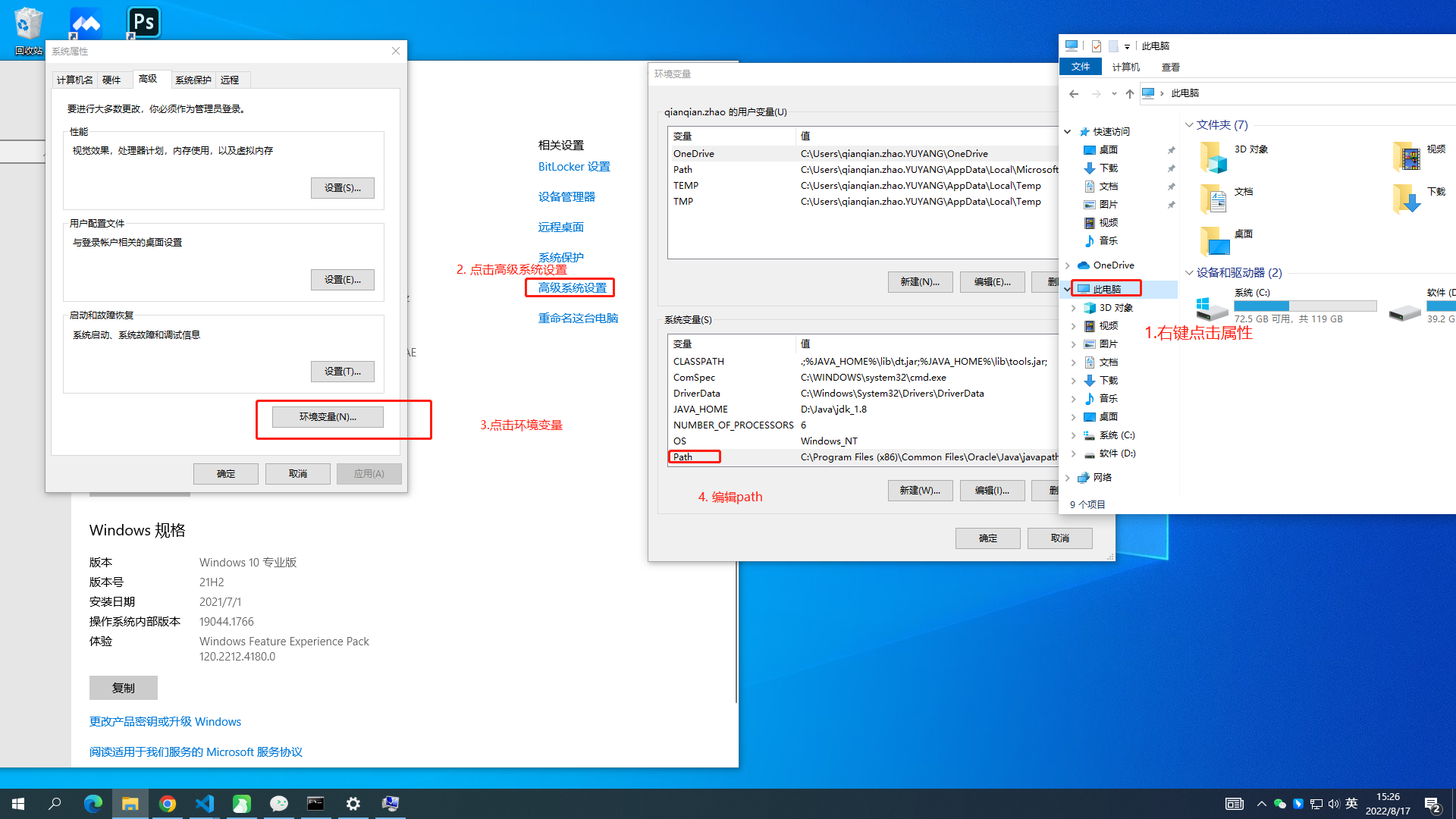Screen dimensions: 1456x819
Task: Open the Recycle Bin desktop icon
Action: click(x=28, y=30)
